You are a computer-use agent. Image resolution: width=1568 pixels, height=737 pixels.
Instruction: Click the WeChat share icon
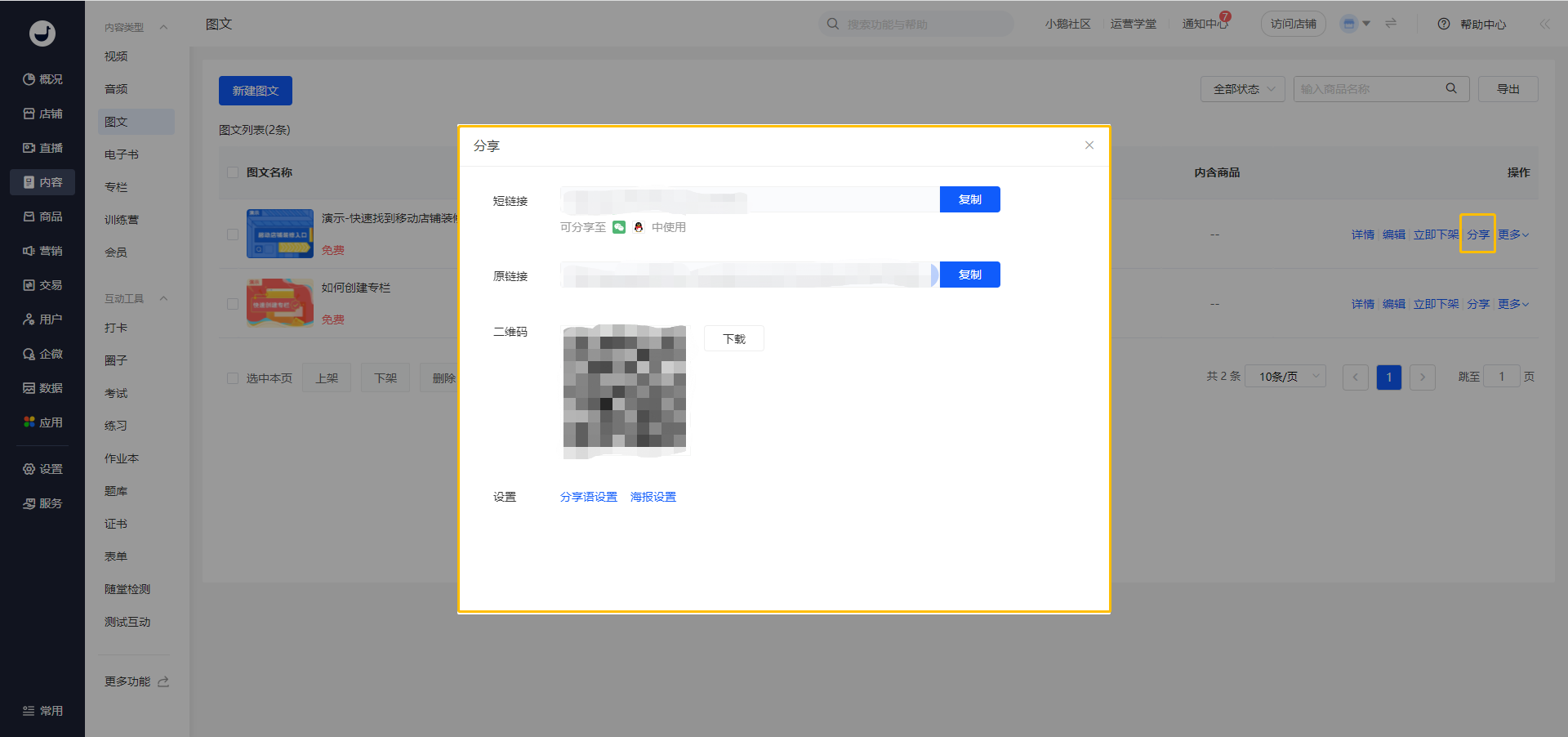(x=619, y=227)
